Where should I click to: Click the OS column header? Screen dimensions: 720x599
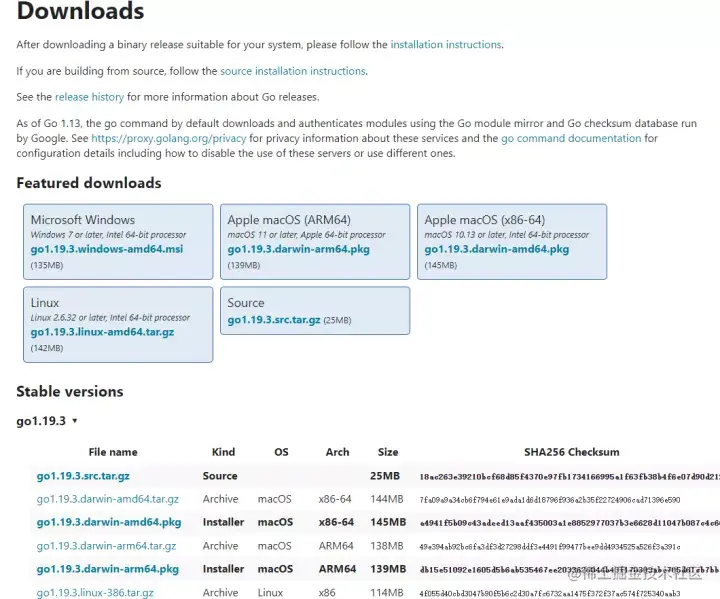click(x=281, y=452)
